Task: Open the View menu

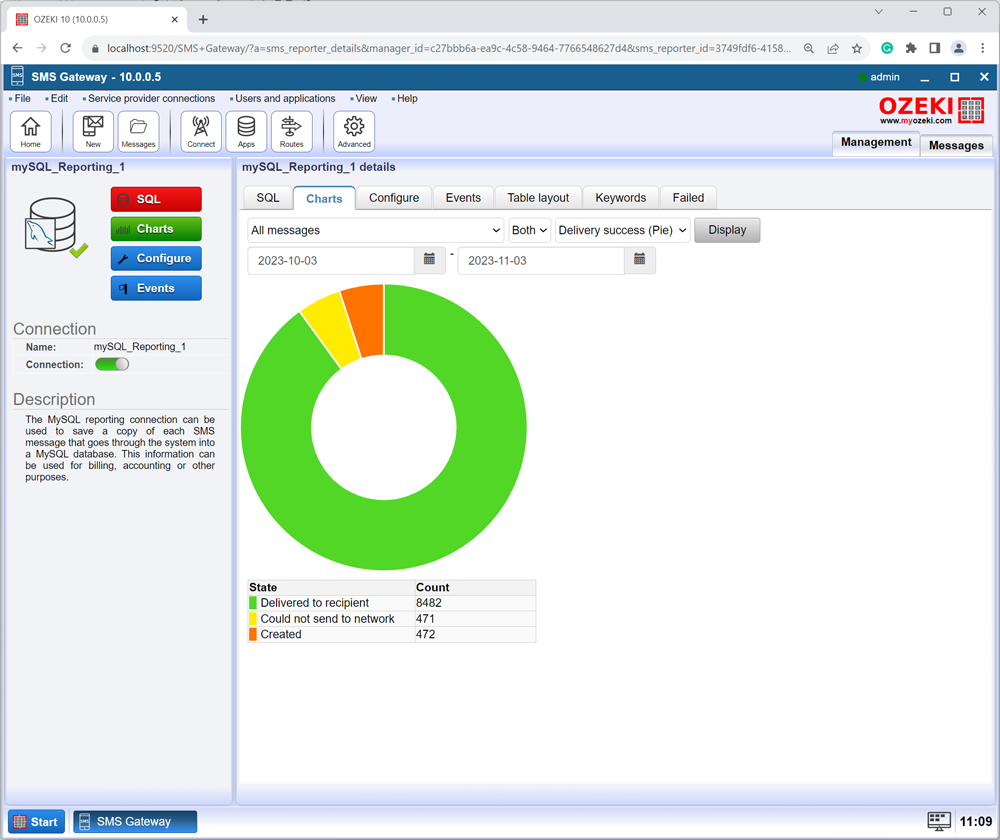Action: (365, 98)
